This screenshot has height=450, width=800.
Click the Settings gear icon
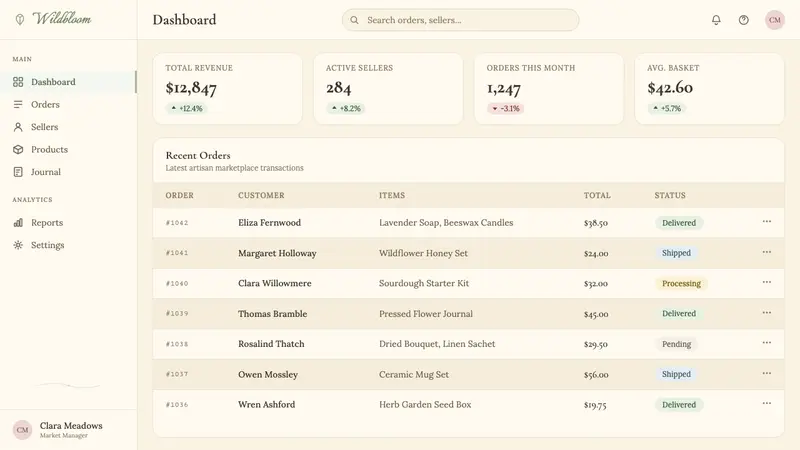click(18, 245)
